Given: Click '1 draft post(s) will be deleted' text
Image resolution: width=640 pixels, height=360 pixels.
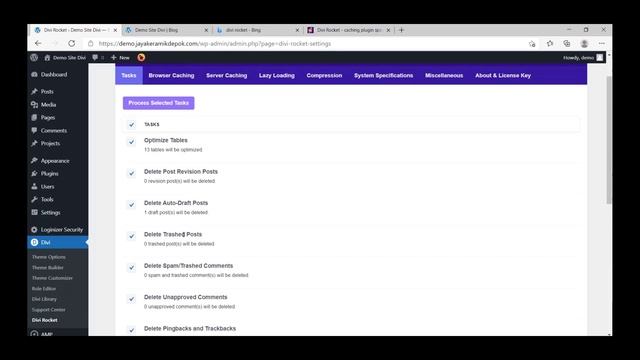Looking at the screenshot, I should coord(176,213).
